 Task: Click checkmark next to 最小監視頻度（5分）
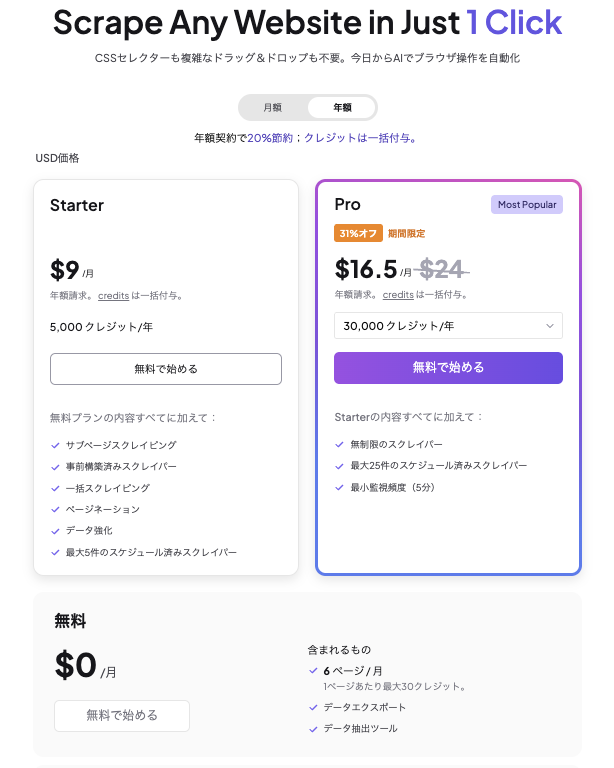pos(339,488)
